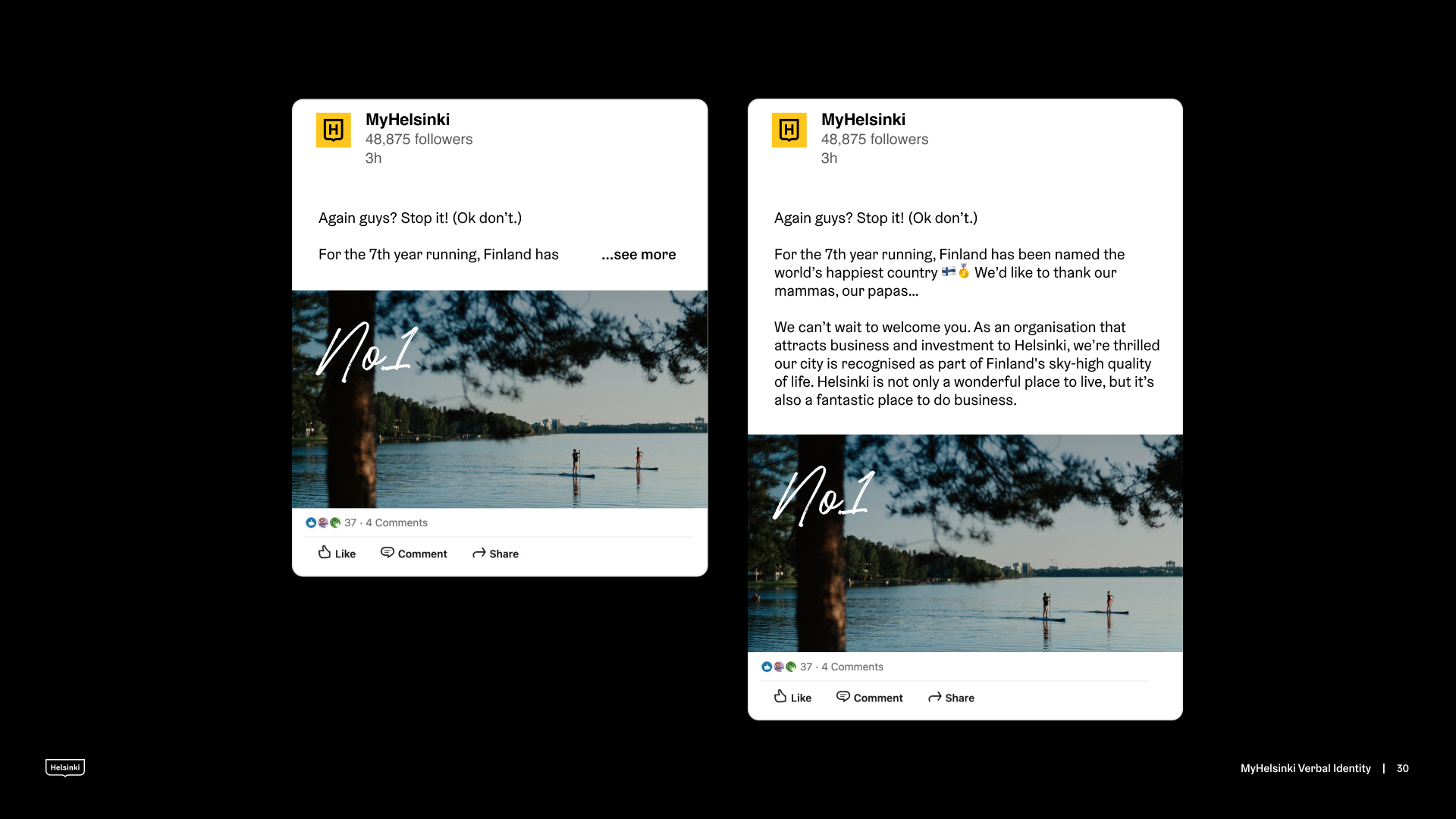Open MyHelsinki logo avatar on left post
1456x819 pixels.
tap(334, 130)
